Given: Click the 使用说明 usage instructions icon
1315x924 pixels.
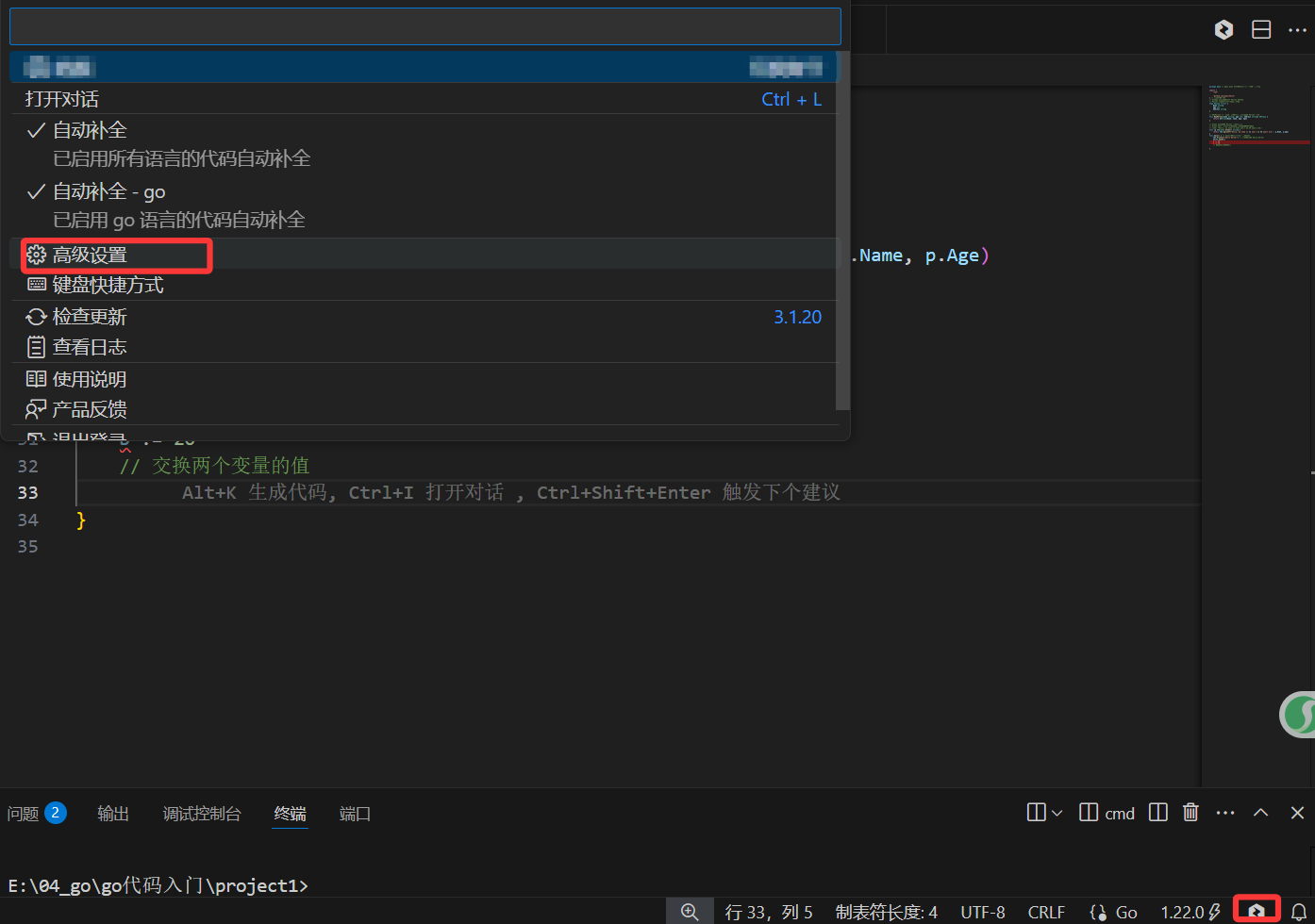Looking at the screenshot, I should point(36,378).
